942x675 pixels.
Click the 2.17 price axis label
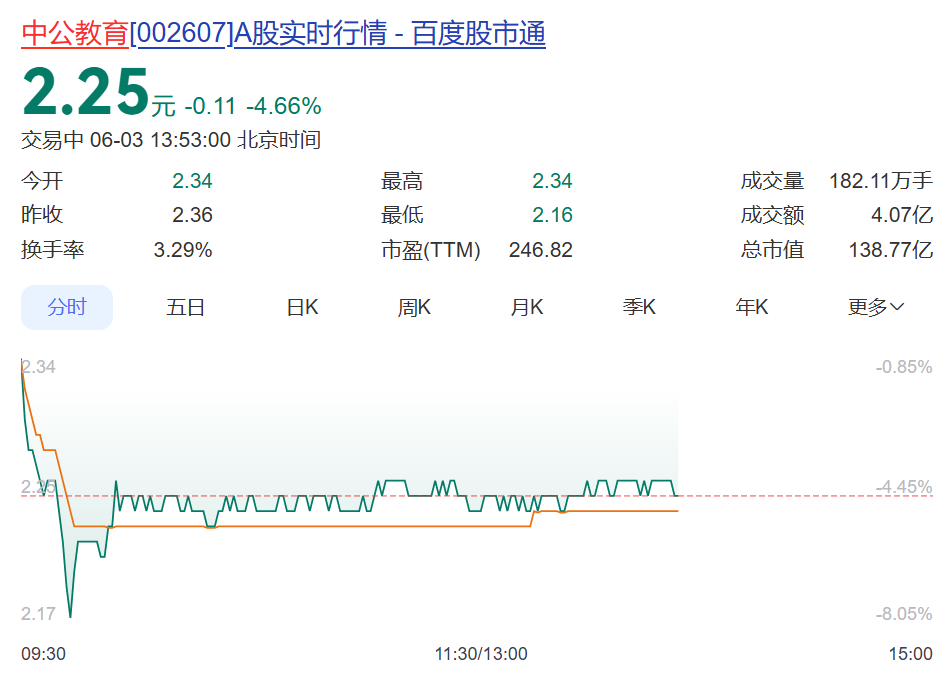coord(38,614)
